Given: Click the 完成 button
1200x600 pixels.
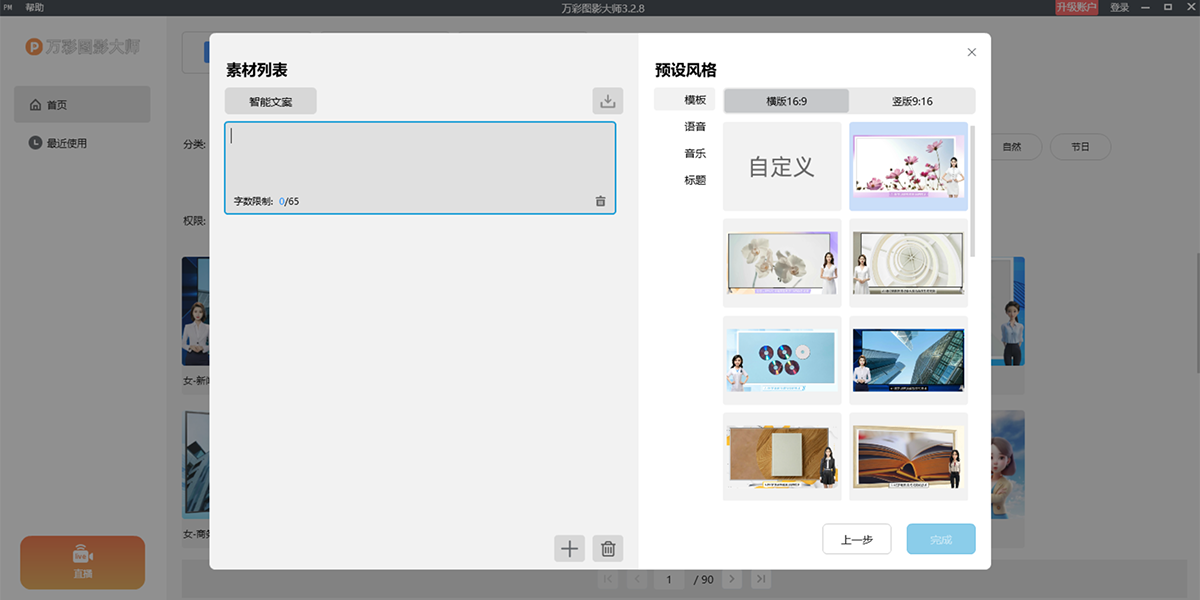Looking at the screenshot, I should click(940, 539).
